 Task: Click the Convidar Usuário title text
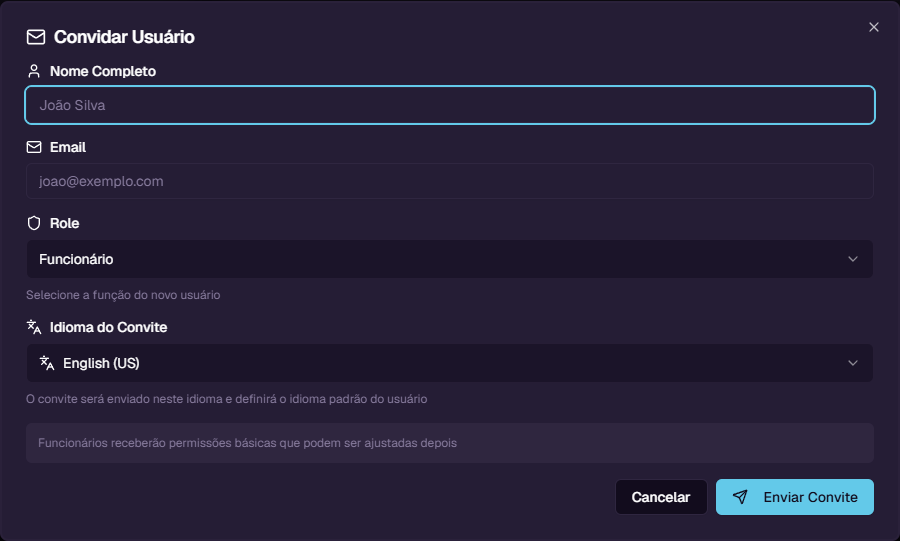124,37
